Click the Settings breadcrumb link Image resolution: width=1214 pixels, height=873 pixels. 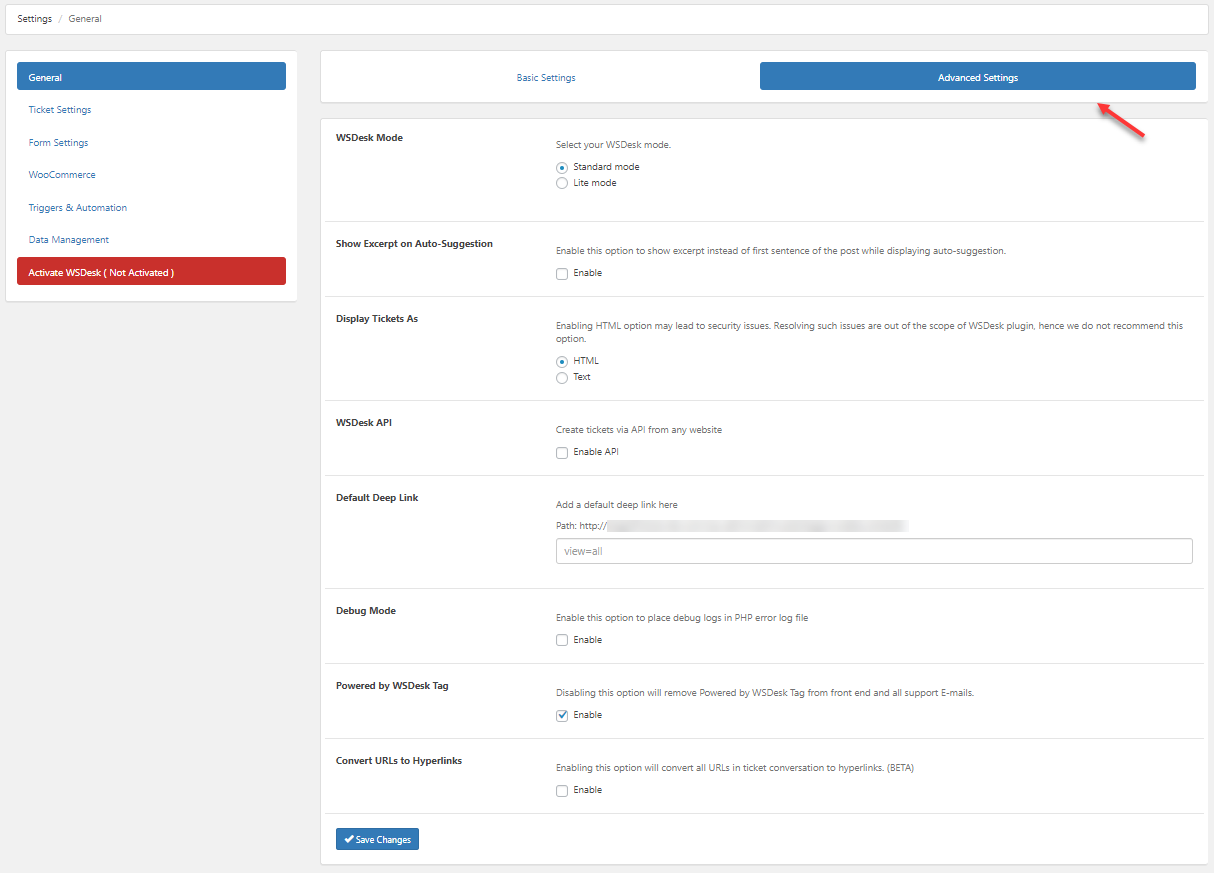[x=35, y=19]
